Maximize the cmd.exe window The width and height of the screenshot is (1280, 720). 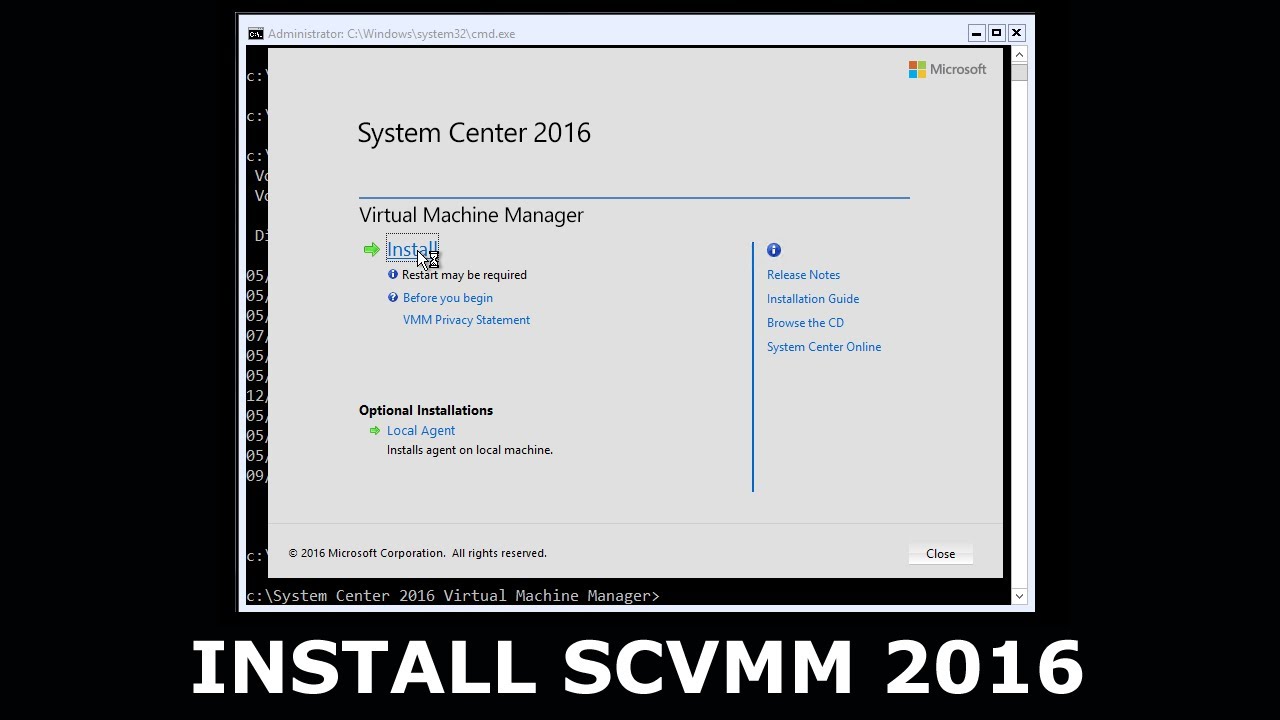pos(996,33)
